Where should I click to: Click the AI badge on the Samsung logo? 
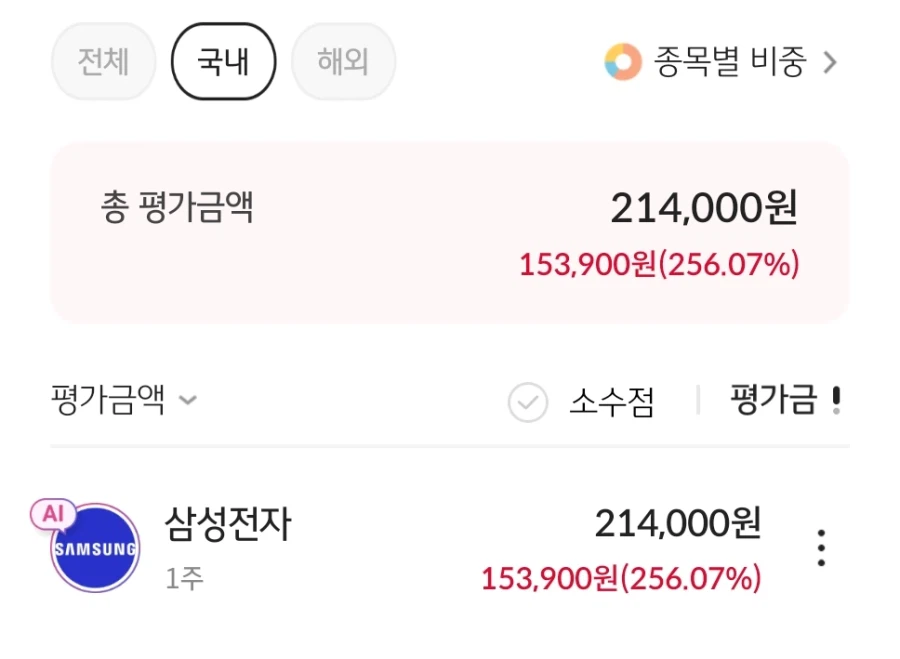tap(52, 513)
